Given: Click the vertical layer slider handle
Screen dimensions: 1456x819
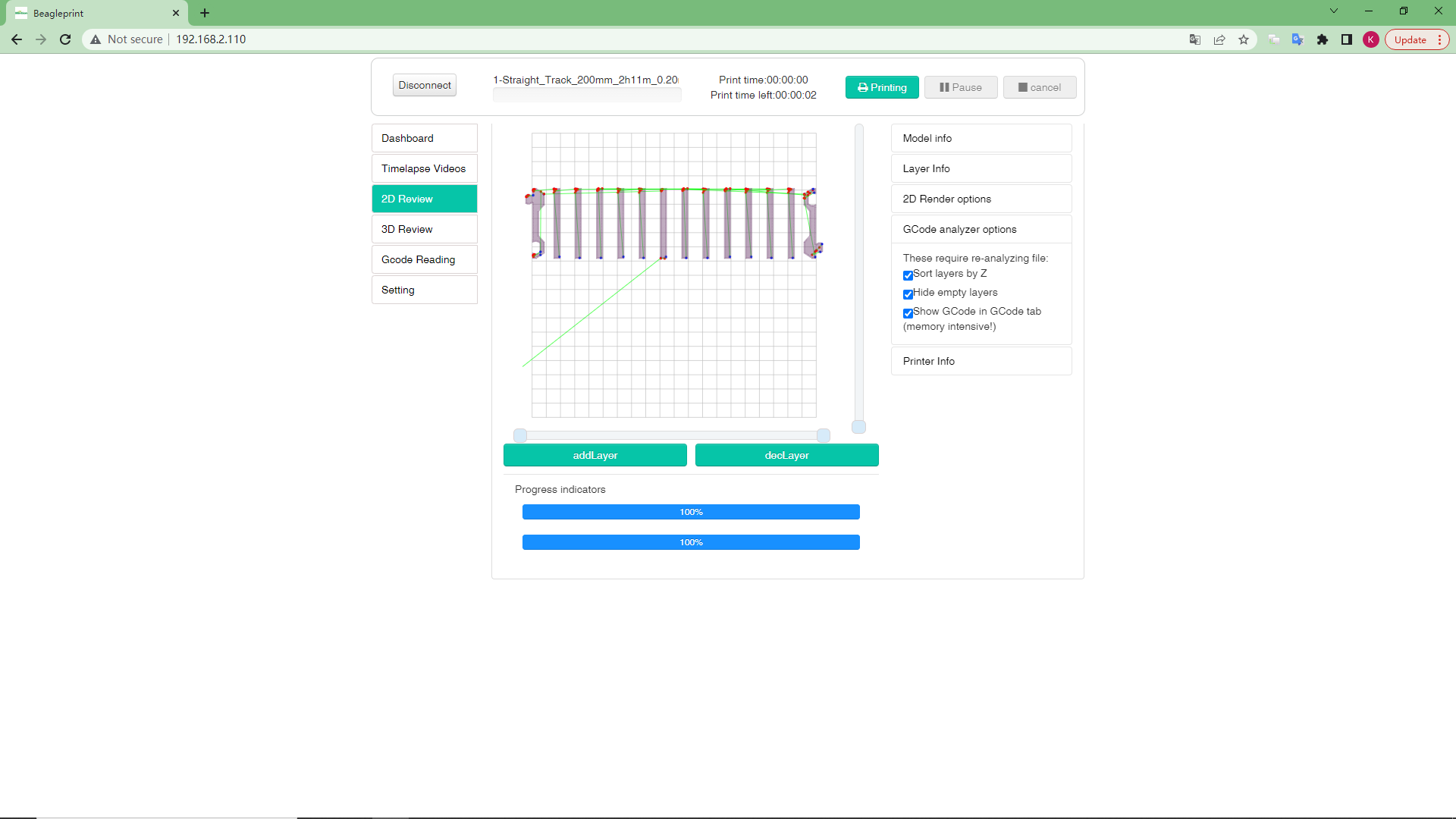Looking at the screenshot, I should 858,427.
